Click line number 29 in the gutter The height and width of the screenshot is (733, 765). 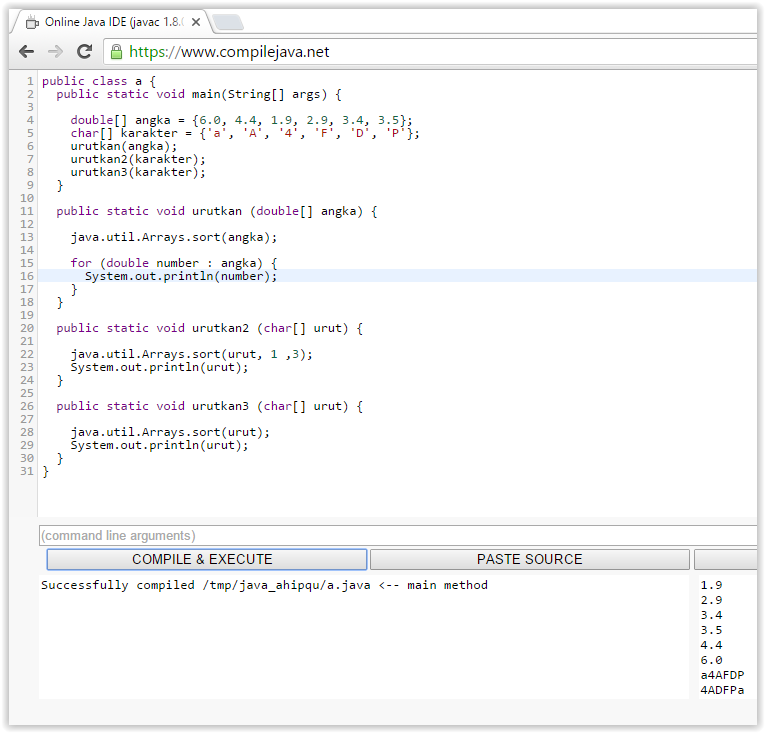click(x=27, y=446)
